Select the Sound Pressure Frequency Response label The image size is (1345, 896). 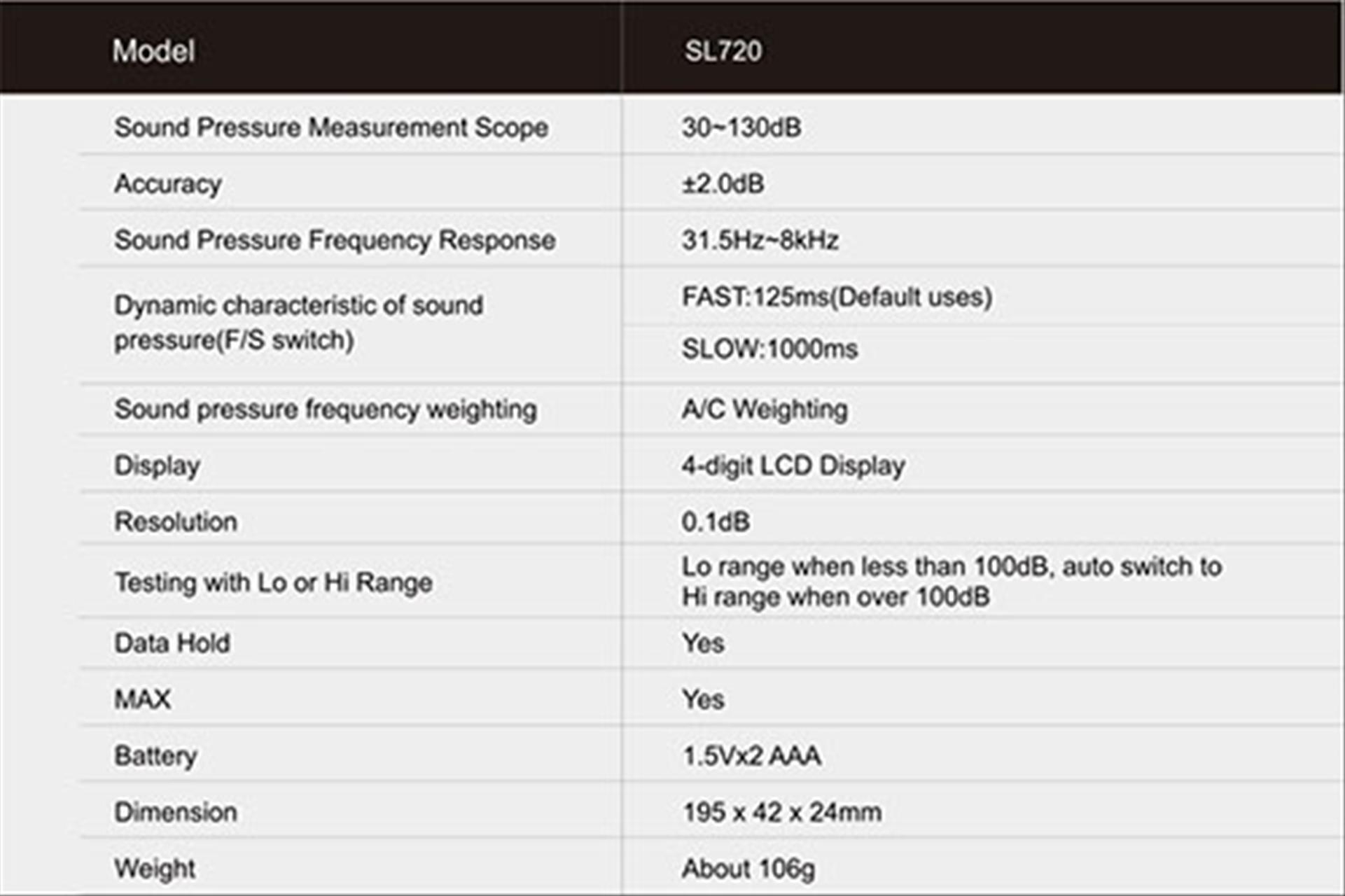335,240
